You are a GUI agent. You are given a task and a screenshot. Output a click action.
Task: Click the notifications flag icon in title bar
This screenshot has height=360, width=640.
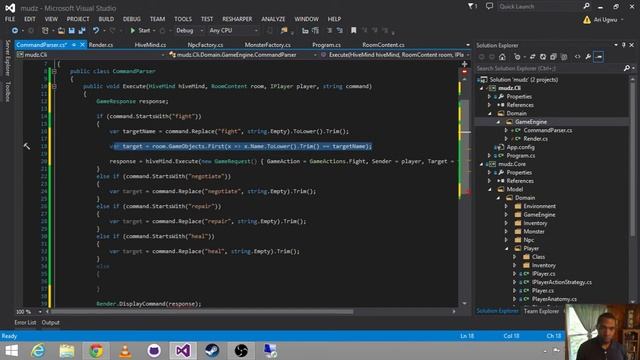472,6
